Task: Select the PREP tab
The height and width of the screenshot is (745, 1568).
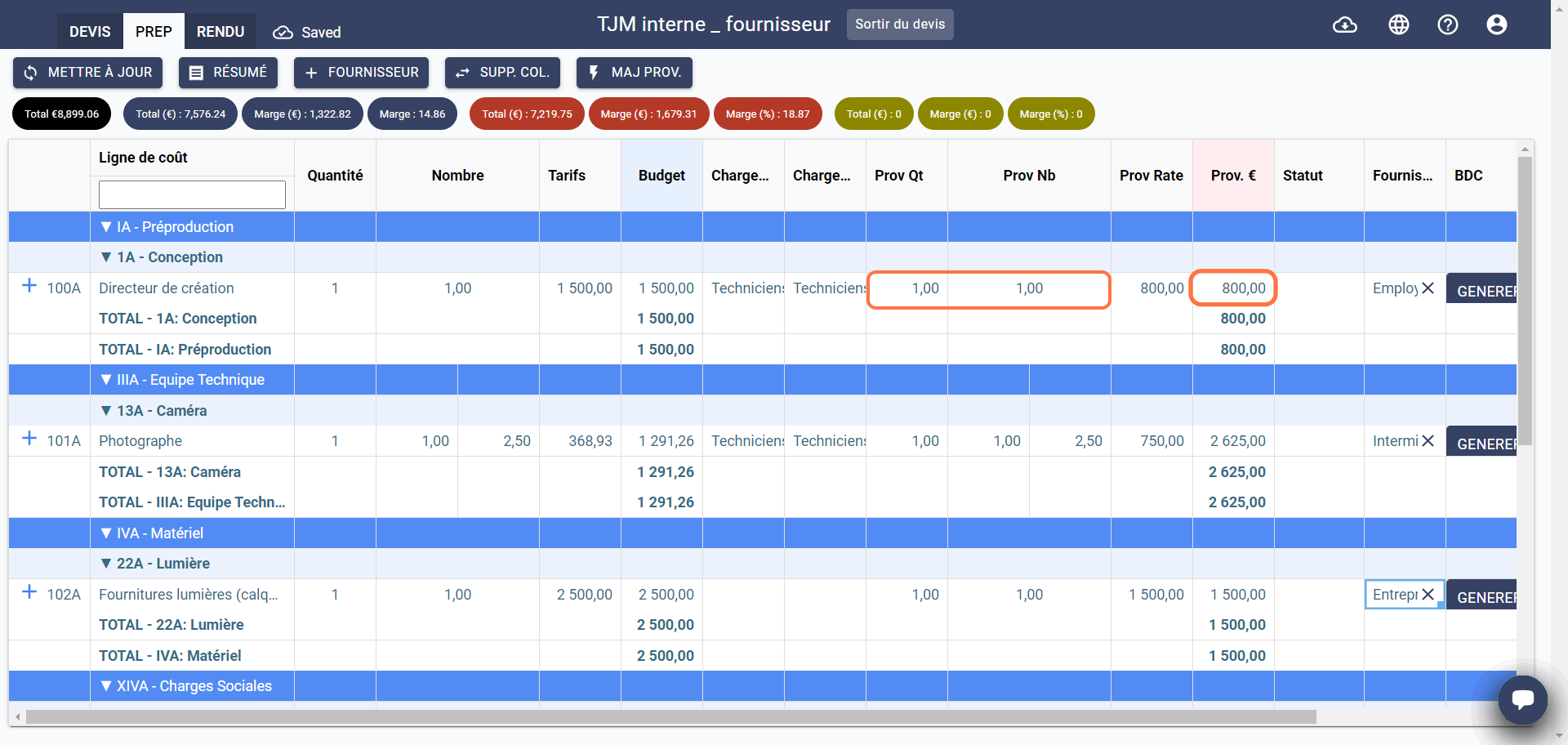Action: click(x=154, y=31)
